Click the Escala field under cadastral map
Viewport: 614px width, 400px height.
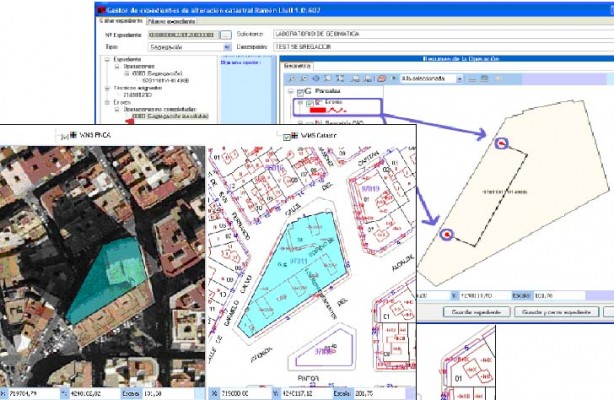[x=380, y=393]
